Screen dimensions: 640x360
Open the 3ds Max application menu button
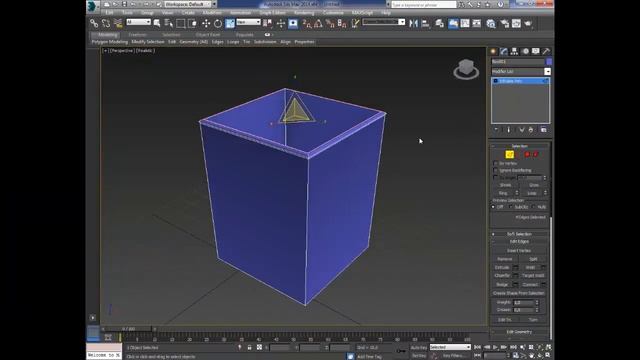pos(91,6)
